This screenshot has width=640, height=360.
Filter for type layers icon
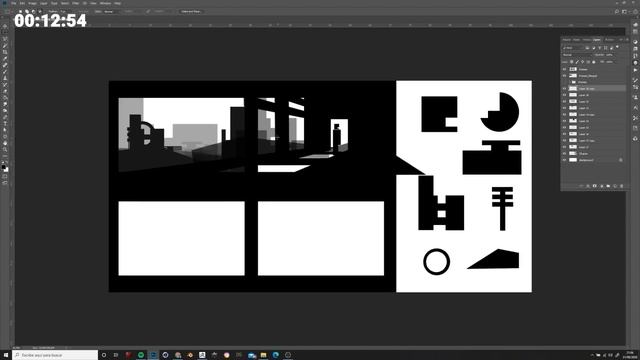(x=600, y=48)
